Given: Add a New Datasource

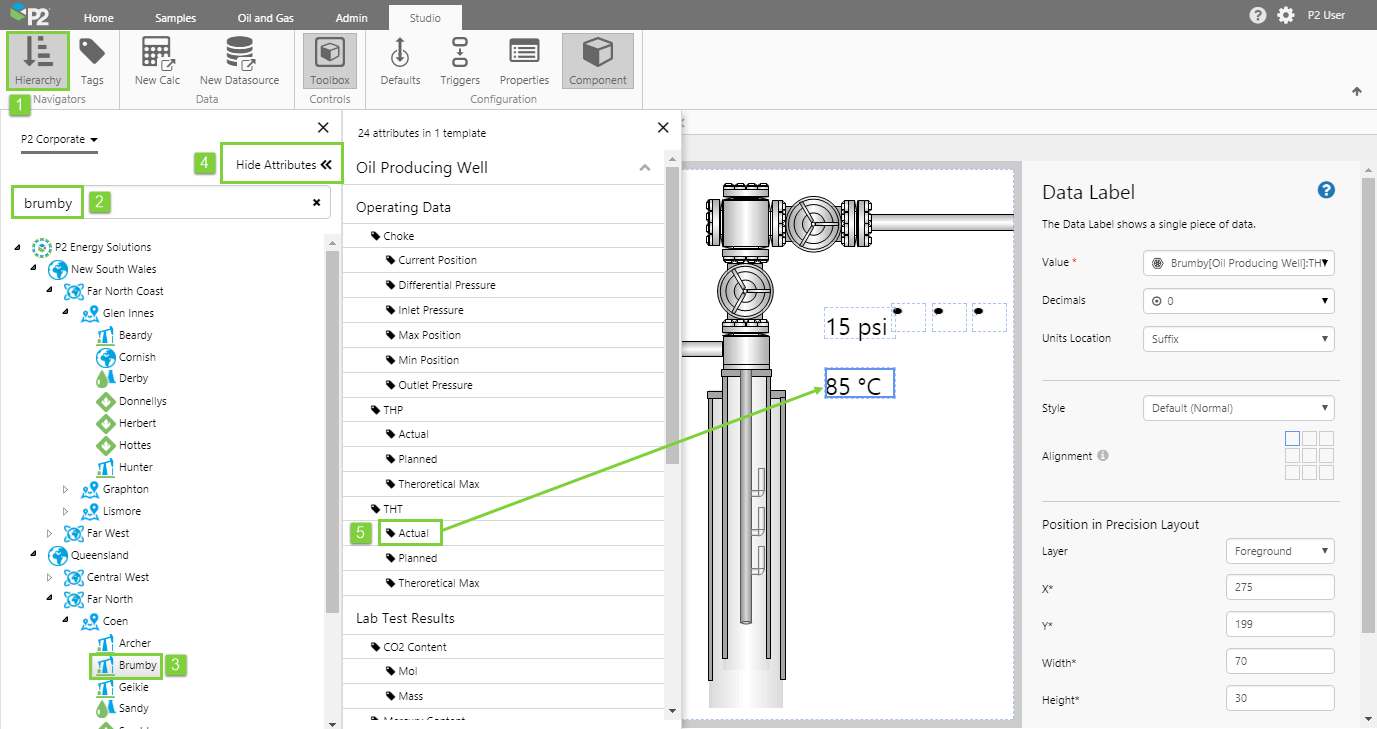Looking at the screenshot, I should click(239, 61).
